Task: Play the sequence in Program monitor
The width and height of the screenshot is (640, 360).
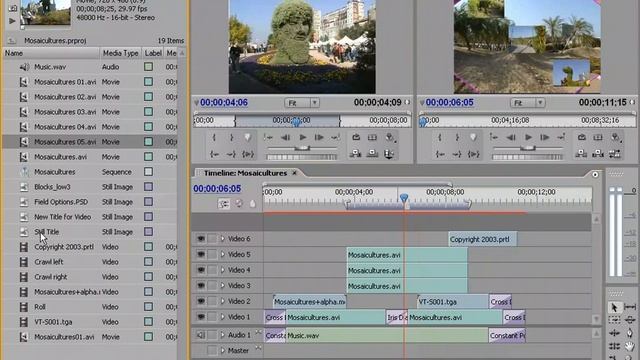Action: (528, 138)
